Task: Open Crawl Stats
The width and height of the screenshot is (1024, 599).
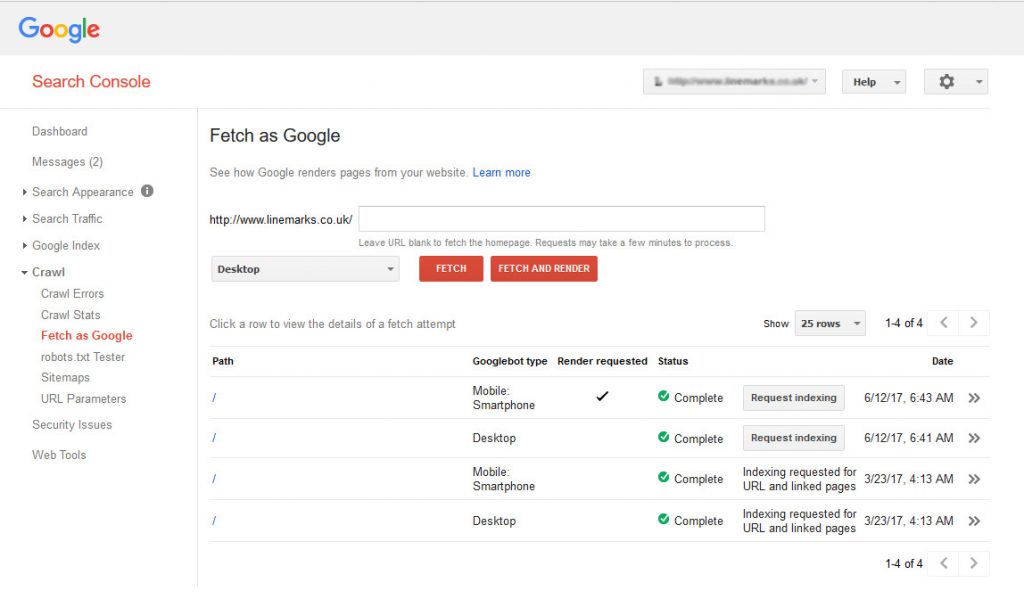Action: pyautogui.click(x=71, y=315)
